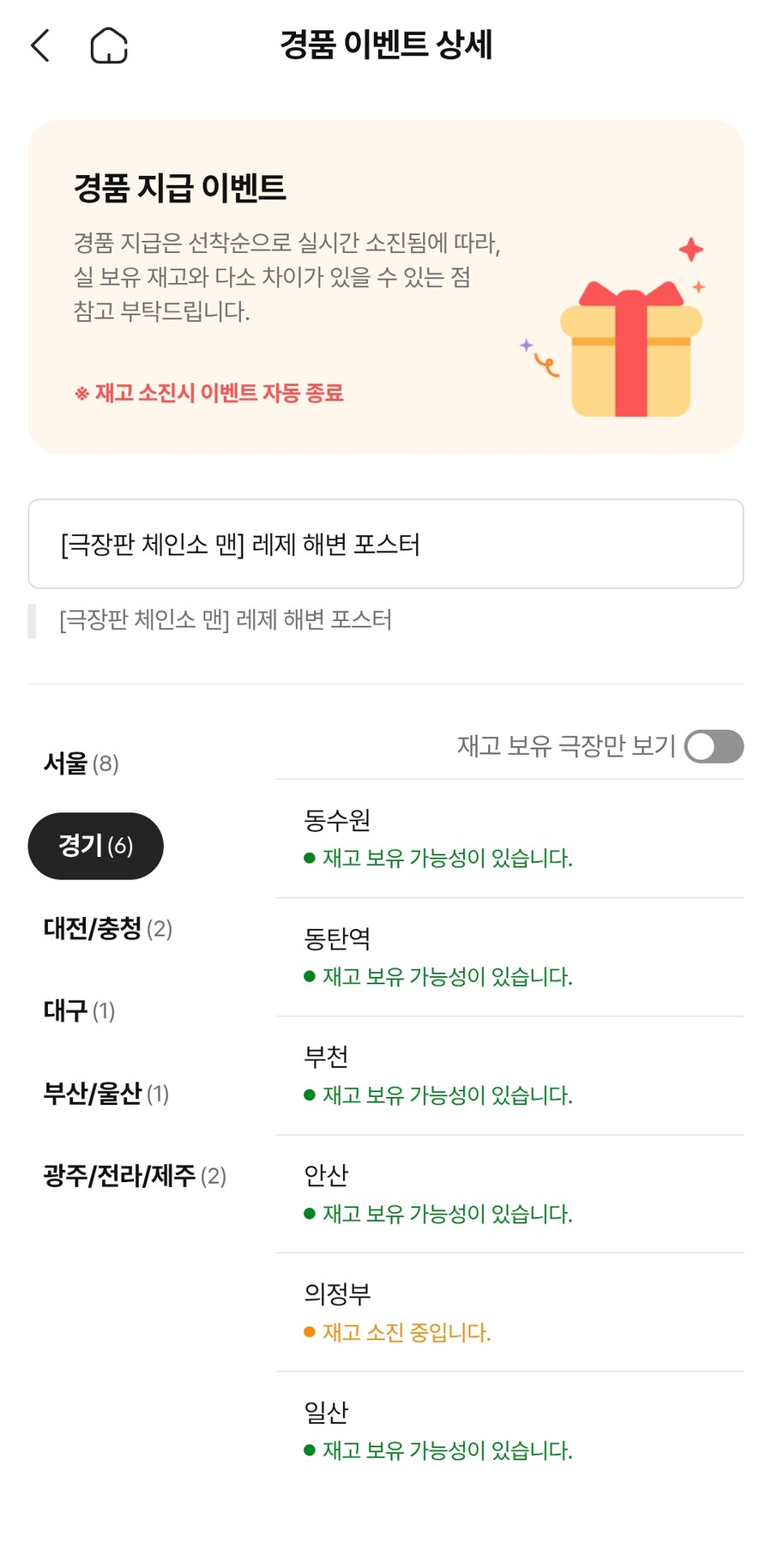Switch to 대전/충청 (2) region
772x1568 pixels.
108,928
